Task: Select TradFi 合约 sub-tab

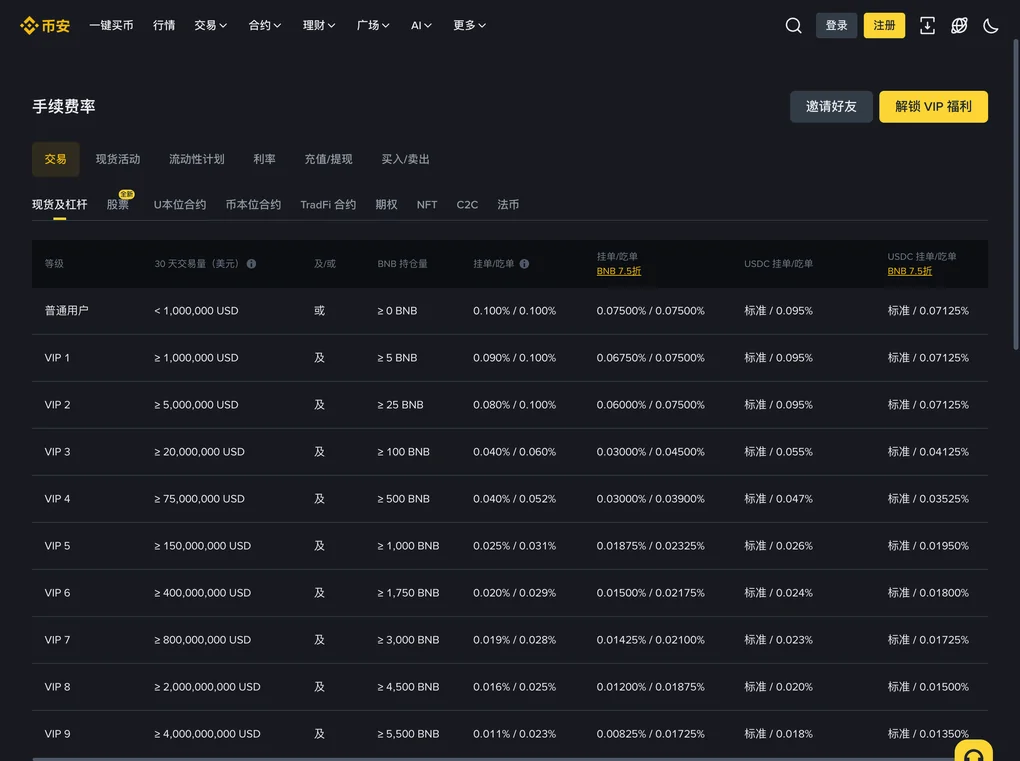Action: [x=328, y=205]
